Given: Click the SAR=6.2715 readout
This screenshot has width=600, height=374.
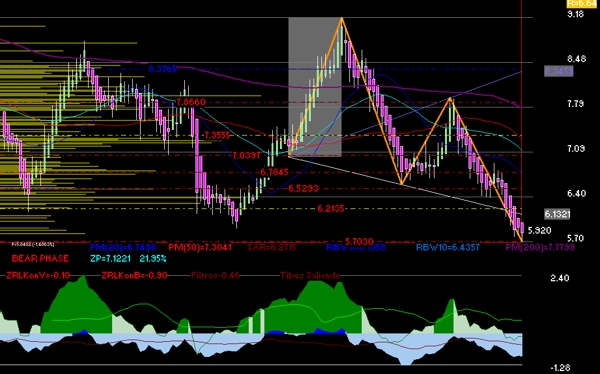Looking at the screenshot, I should (x=272, y=247).
